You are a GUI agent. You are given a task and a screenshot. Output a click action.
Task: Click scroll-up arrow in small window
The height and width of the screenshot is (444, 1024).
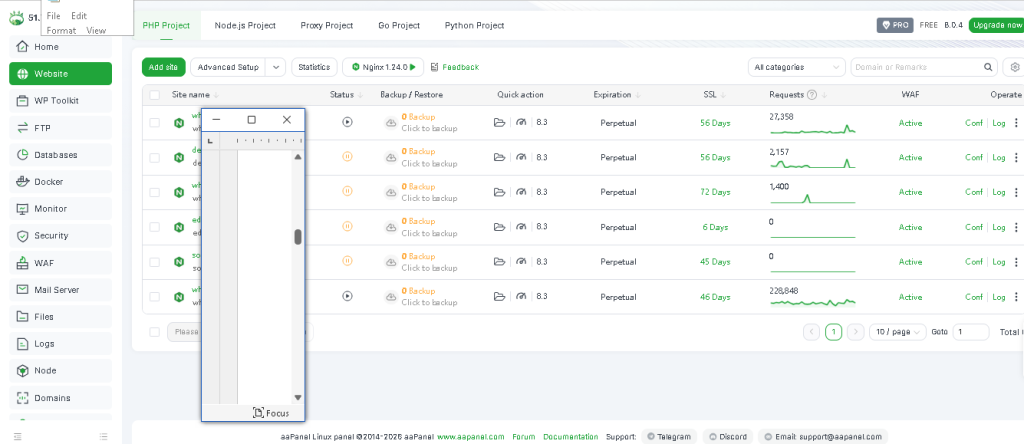click(x=298, y=157)
